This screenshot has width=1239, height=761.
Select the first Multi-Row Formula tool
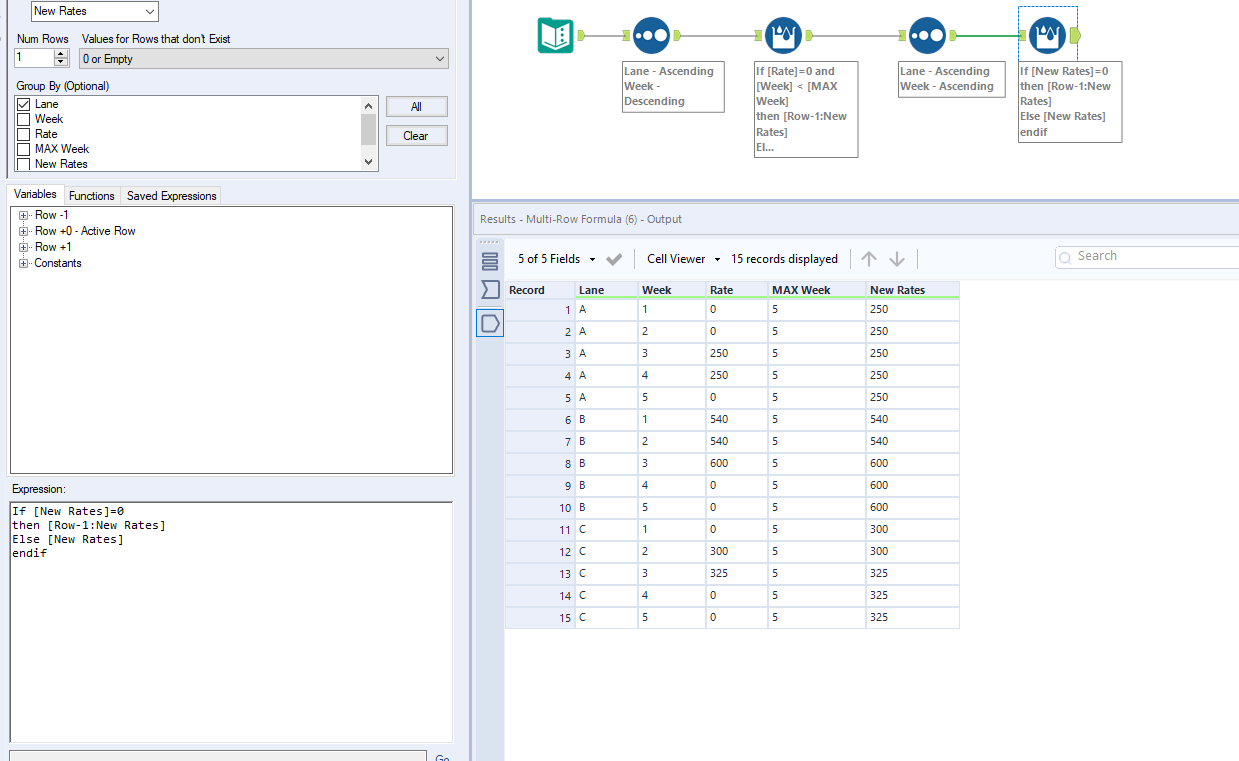pyautogui.click(x=783, y=35)
